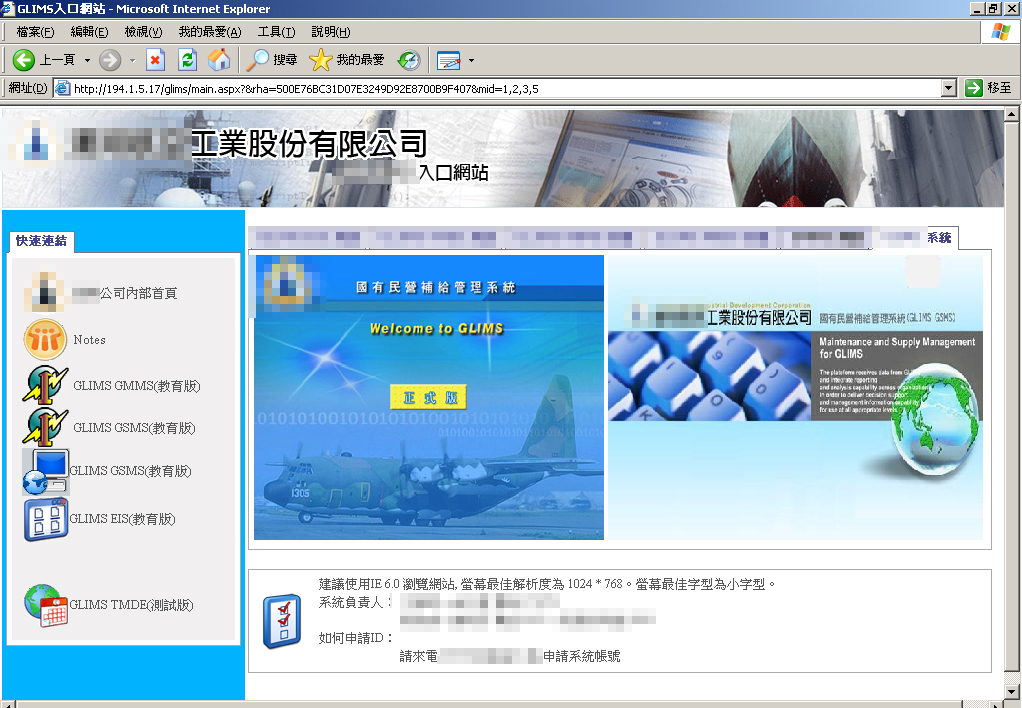Open the Mail toolbar button dropdown arrow
Screen dimensions: 1022x708
471,60
